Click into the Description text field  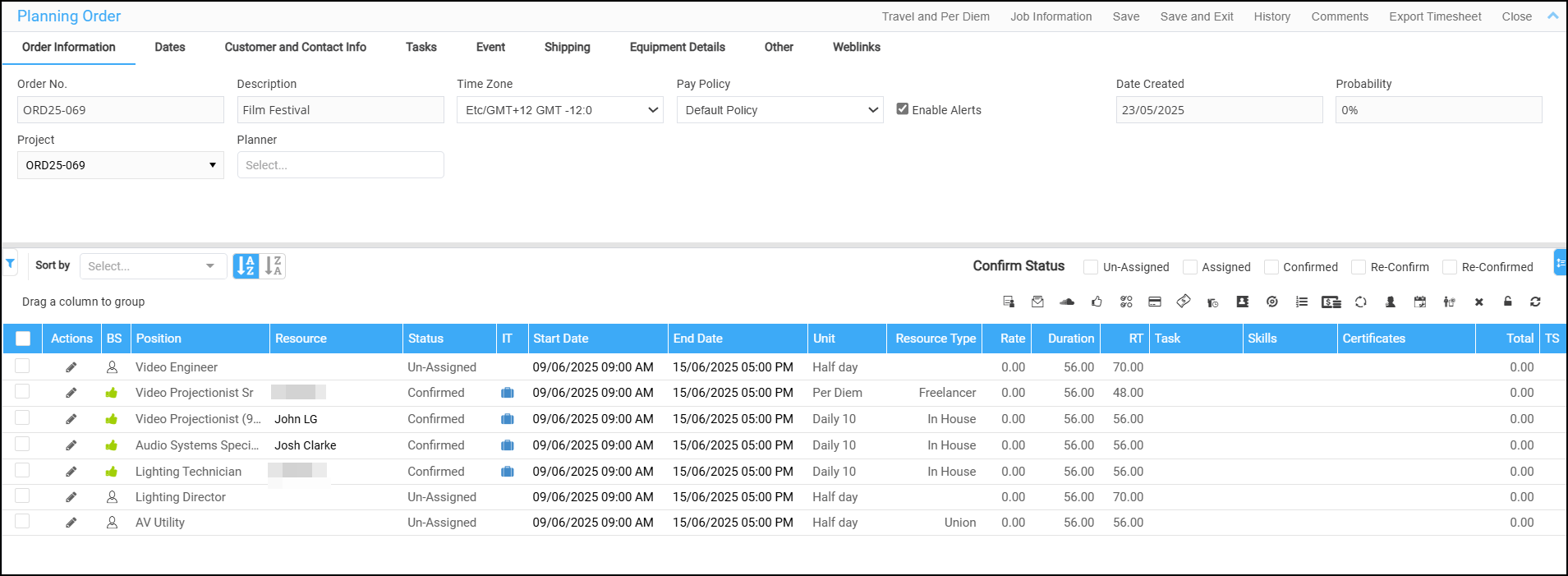tap(340, 110)
